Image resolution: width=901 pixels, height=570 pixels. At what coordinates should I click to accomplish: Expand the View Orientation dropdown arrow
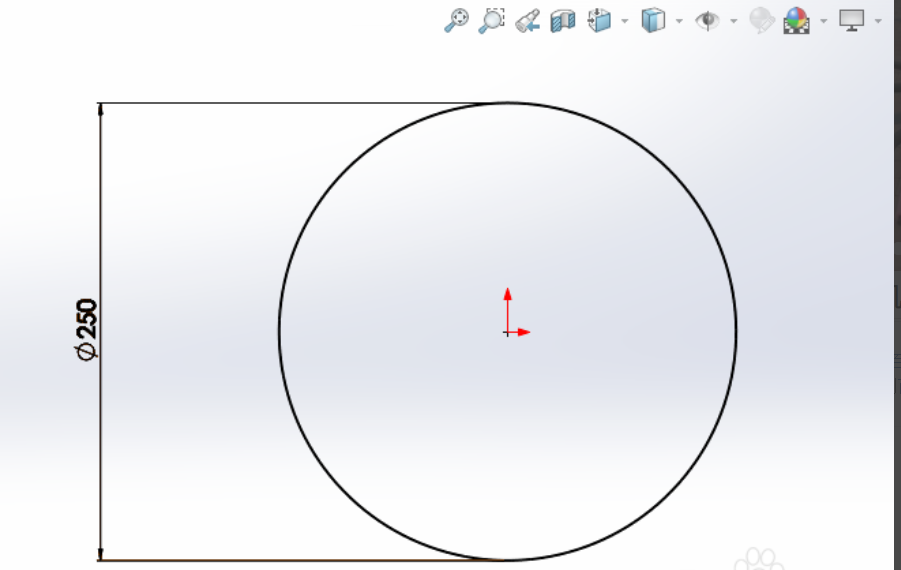tap(625, 21)
